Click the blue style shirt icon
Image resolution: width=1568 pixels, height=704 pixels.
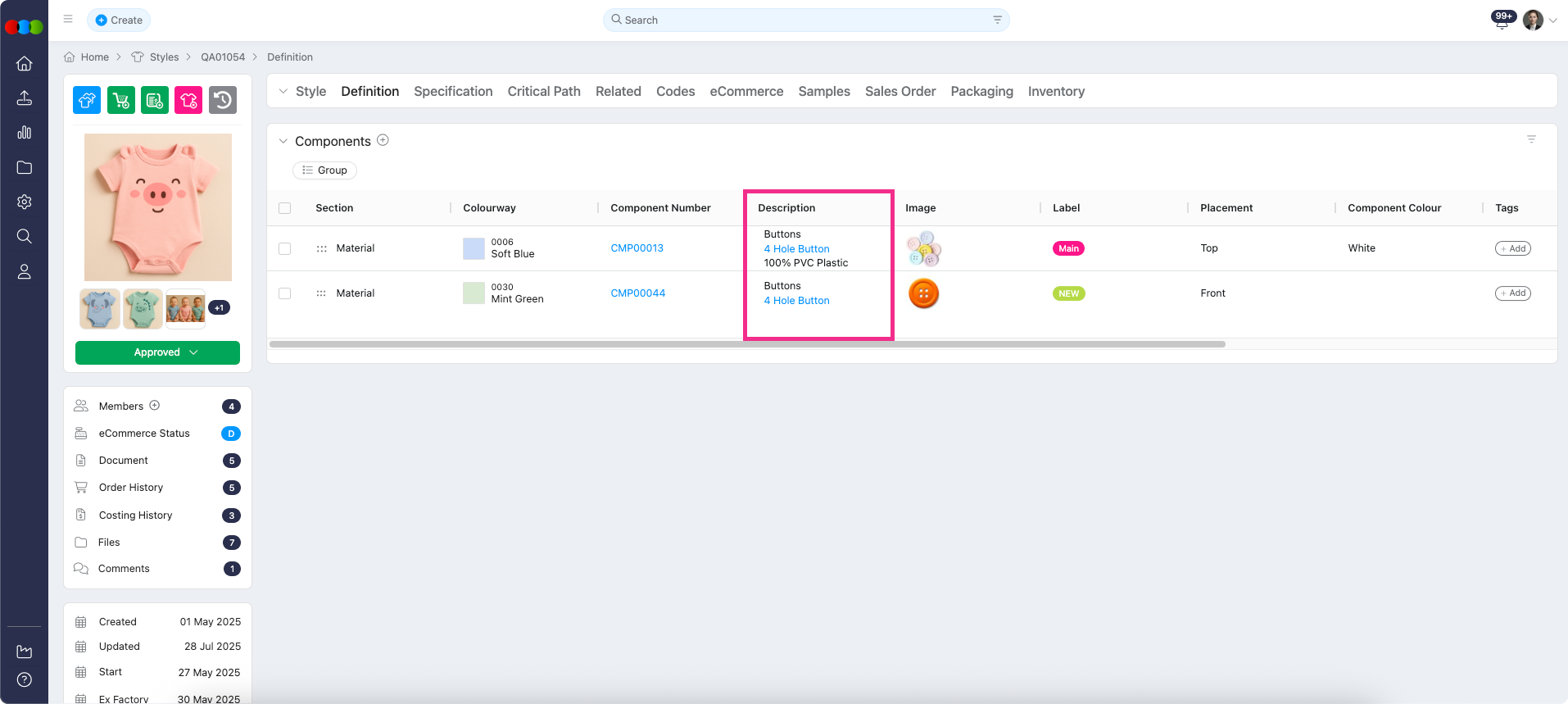point(87,100)
